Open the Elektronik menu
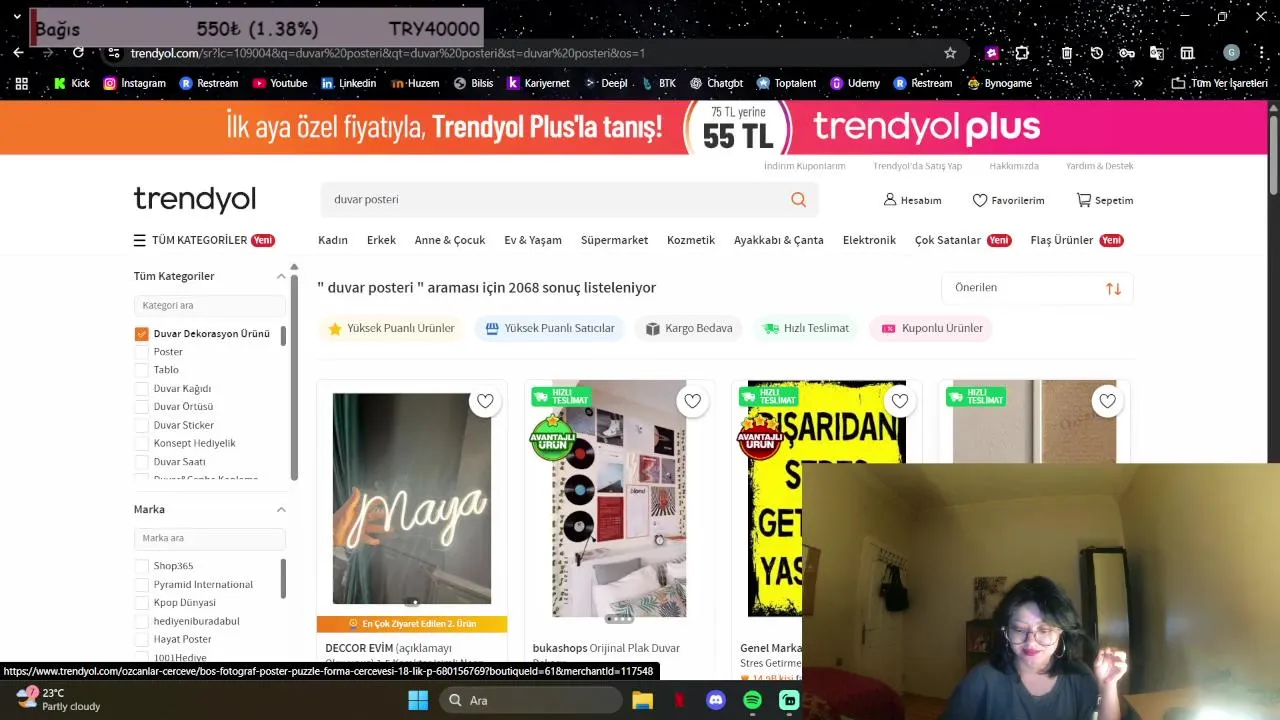Screen dimensions: 1280x720 (x=869, y=240)
